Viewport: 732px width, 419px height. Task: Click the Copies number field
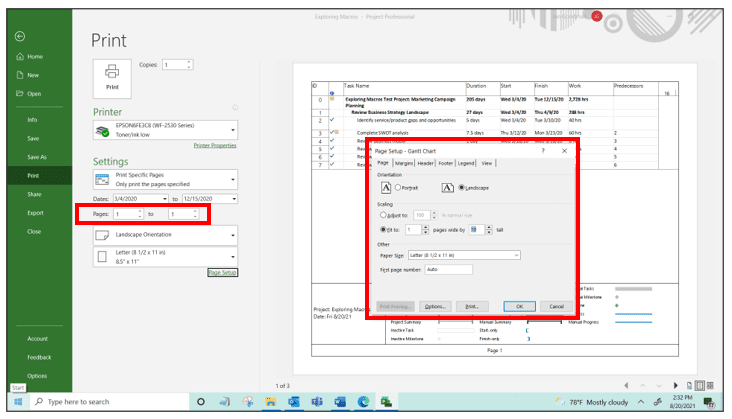pos(174,65)
